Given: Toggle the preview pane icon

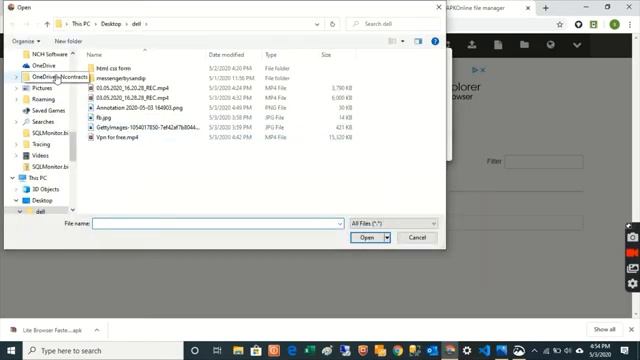Looking at the screenshot, I should click(418, 41).
